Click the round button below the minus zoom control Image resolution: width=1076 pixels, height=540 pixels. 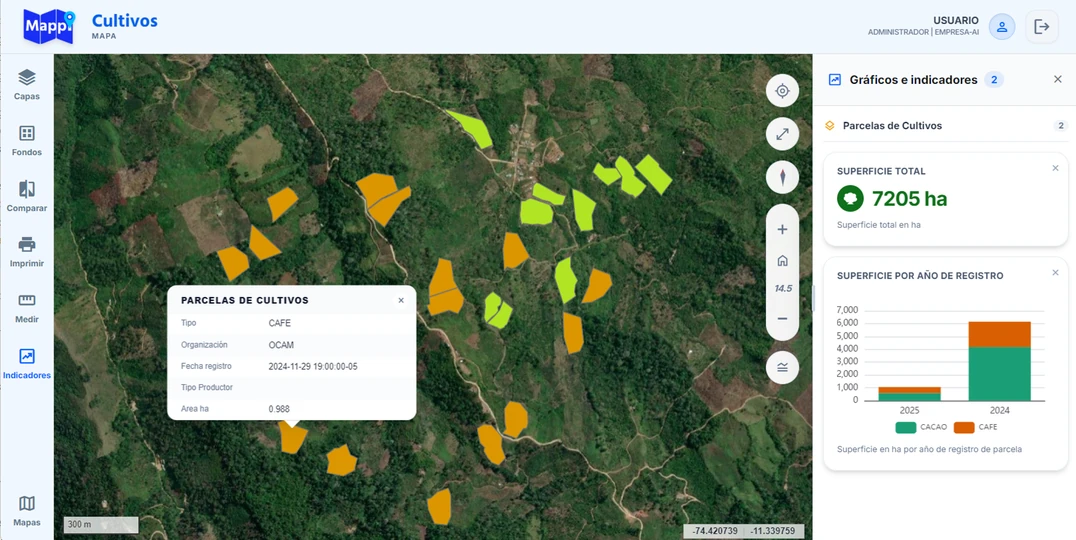pos(782,368)
